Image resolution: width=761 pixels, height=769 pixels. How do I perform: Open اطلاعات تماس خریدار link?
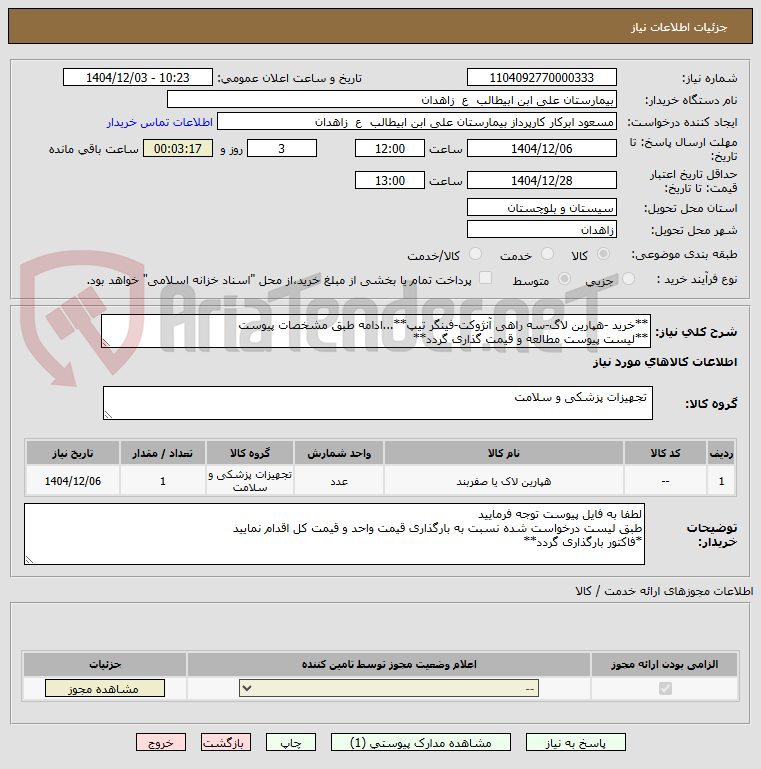[x=160, y=122]
